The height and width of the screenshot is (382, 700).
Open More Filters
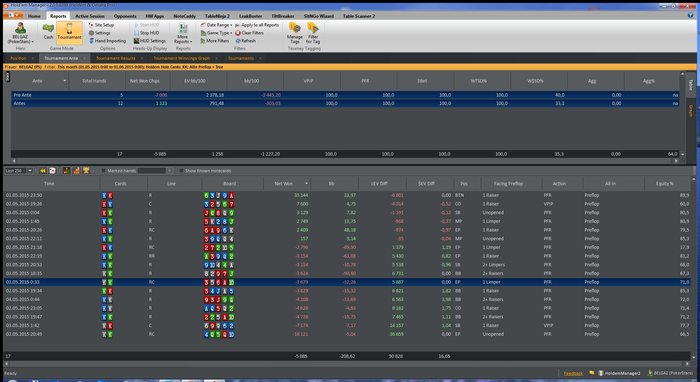215,41
